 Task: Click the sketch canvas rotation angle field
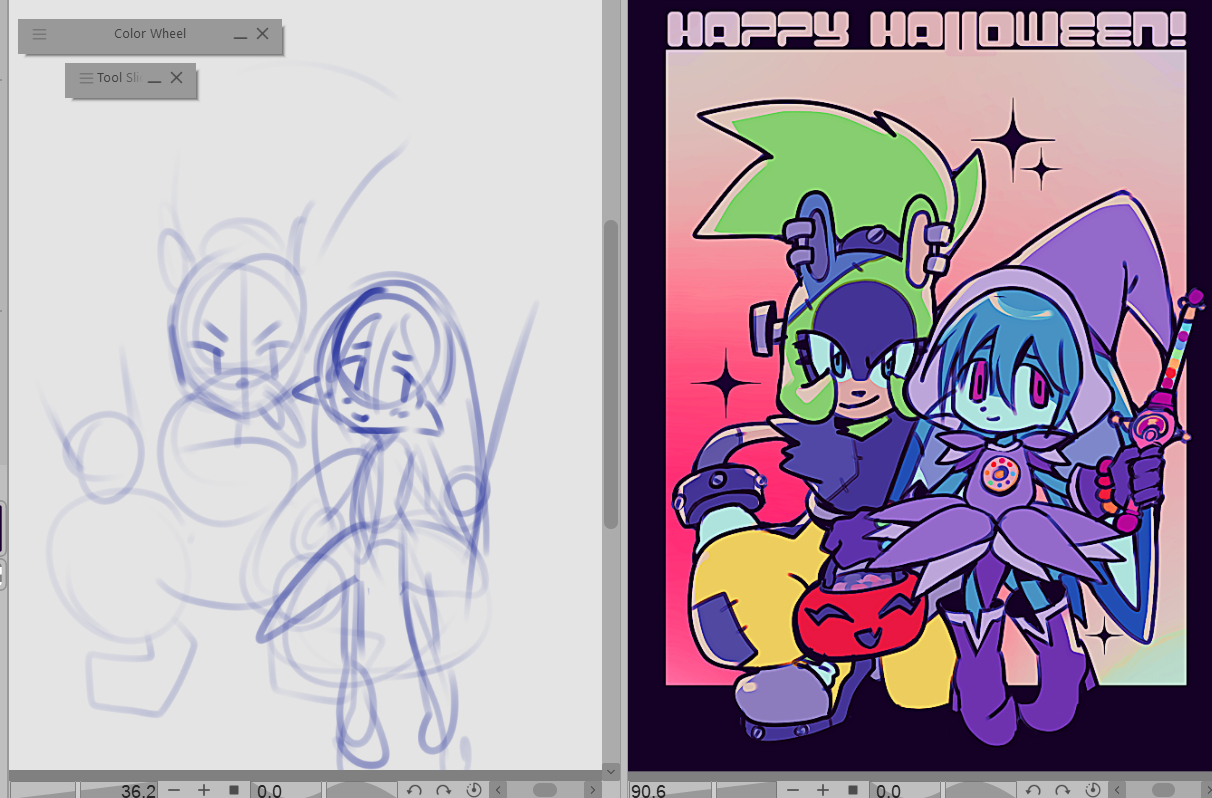285,790
